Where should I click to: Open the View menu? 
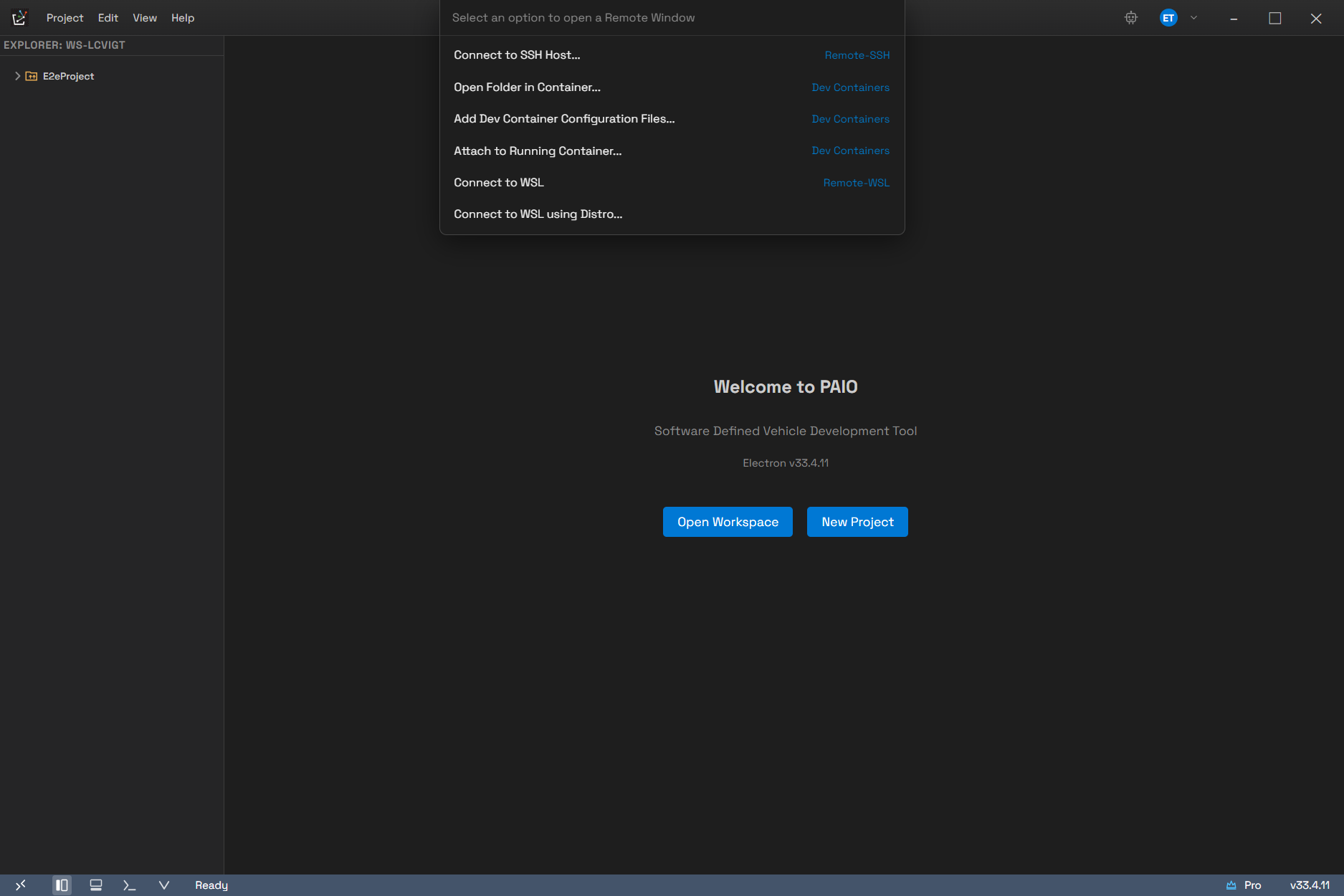(x=145, y=18)
